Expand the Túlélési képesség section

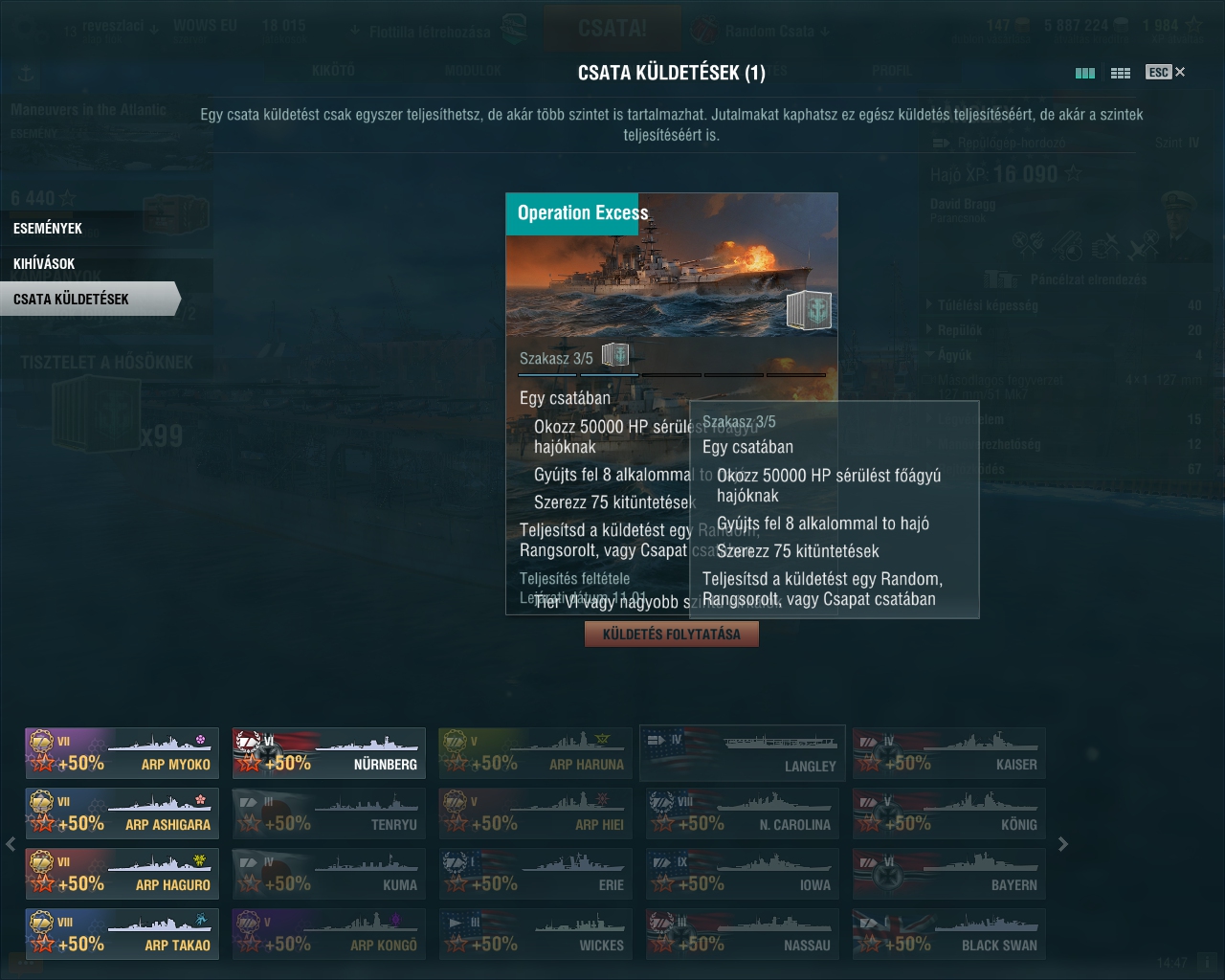pos(987,305)
